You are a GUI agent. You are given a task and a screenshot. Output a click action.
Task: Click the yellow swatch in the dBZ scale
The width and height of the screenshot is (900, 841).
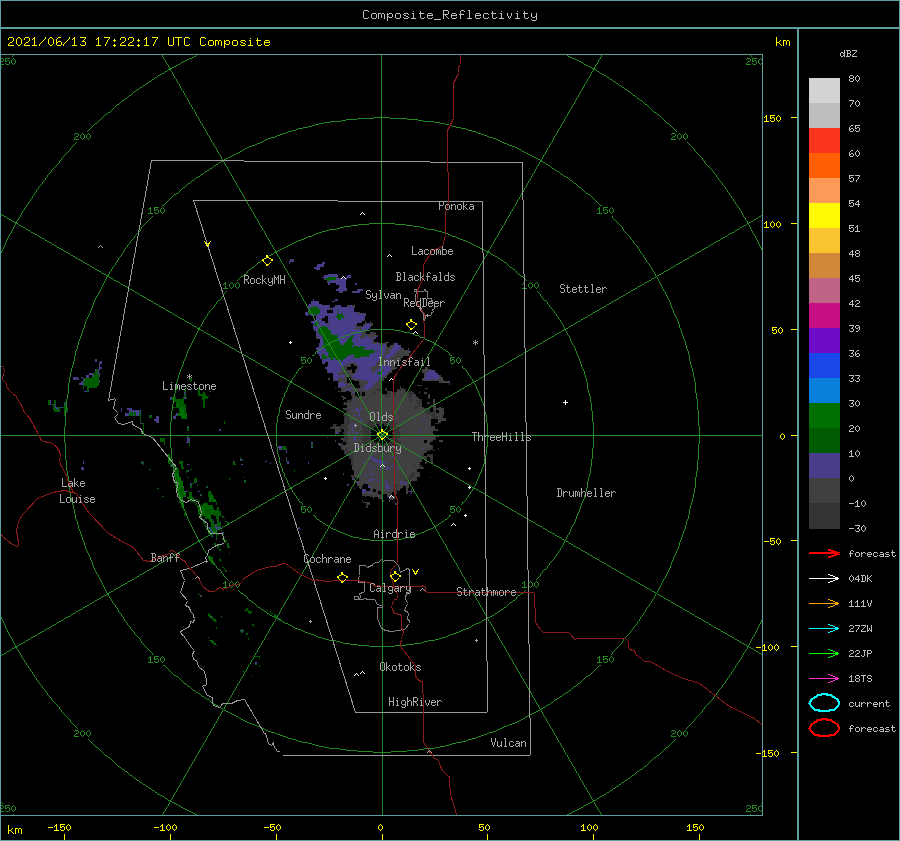[824, 216]
